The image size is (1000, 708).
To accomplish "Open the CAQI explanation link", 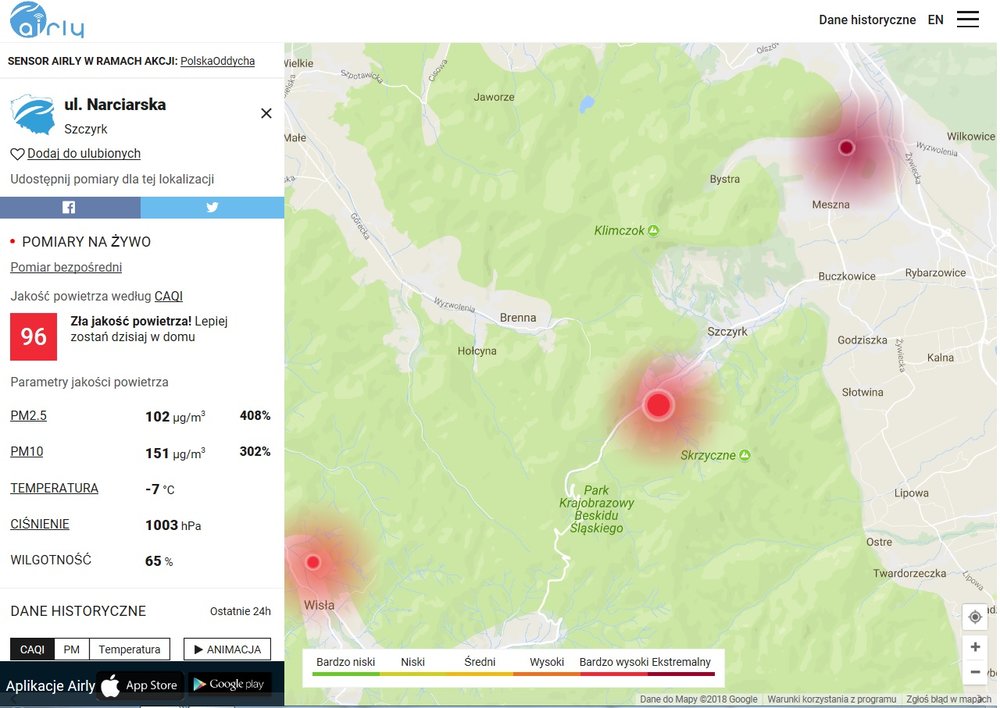I will tap(168, 296).
